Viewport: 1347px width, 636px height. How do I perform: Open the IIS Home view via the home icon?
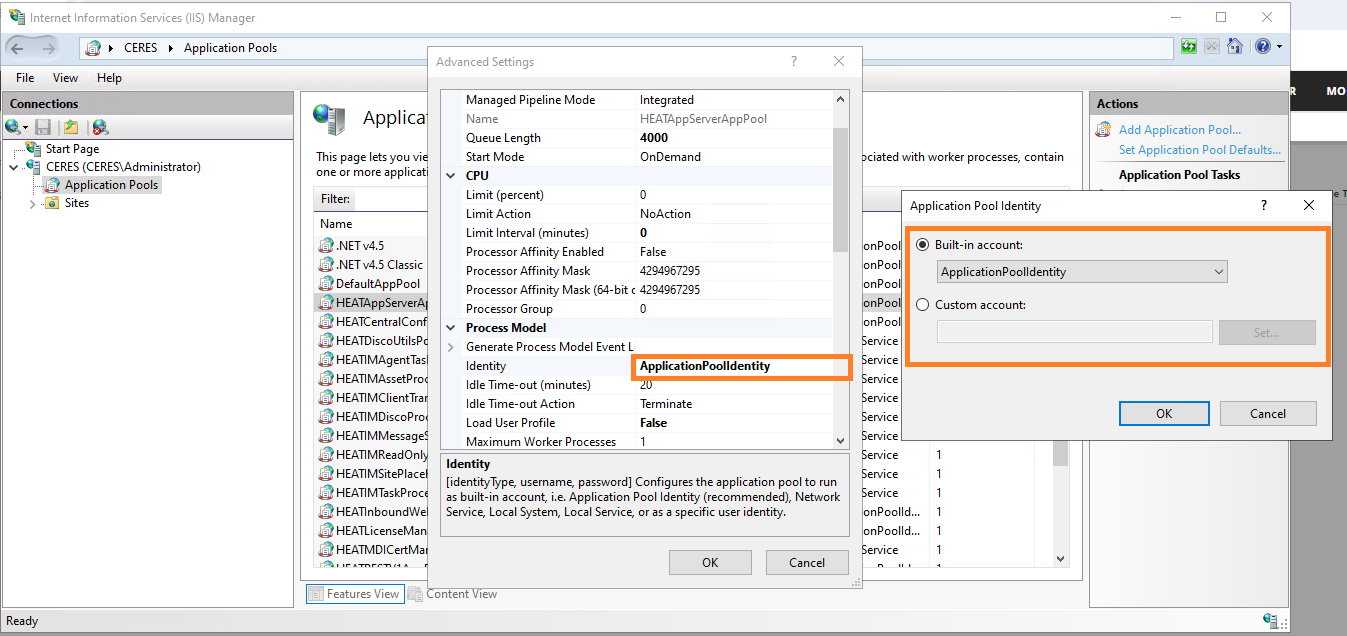1236,47
